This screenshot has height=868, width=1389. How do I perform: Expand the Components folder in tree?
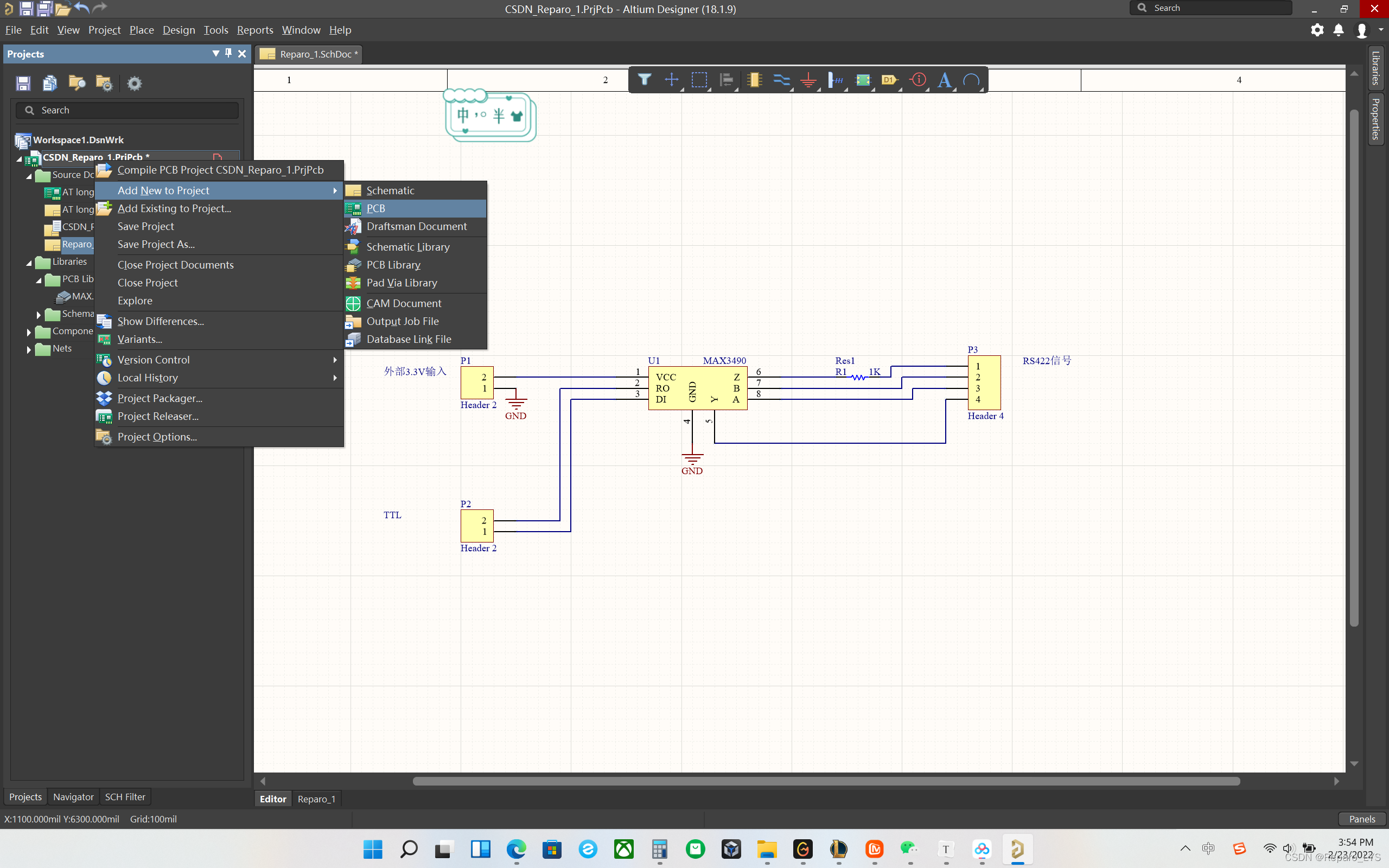tap(29, 332)
